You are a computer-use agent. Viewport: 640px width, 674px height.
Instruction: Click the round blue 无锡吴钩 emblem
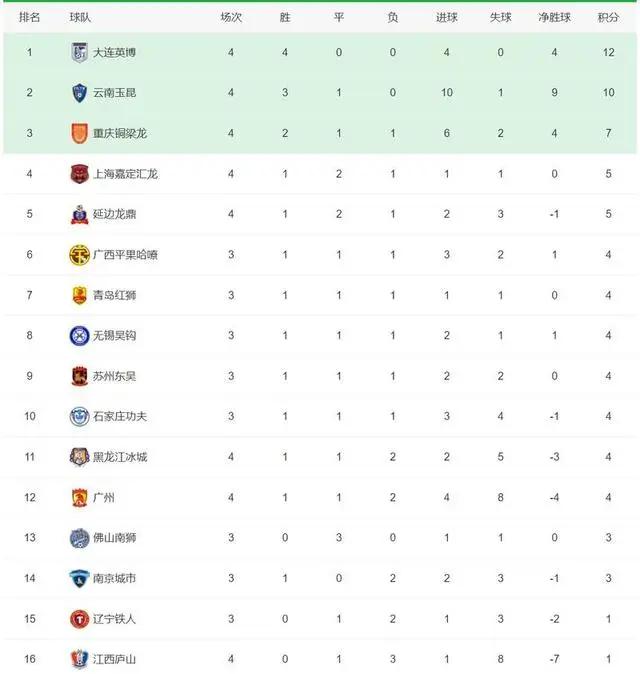tap(79, 336)
